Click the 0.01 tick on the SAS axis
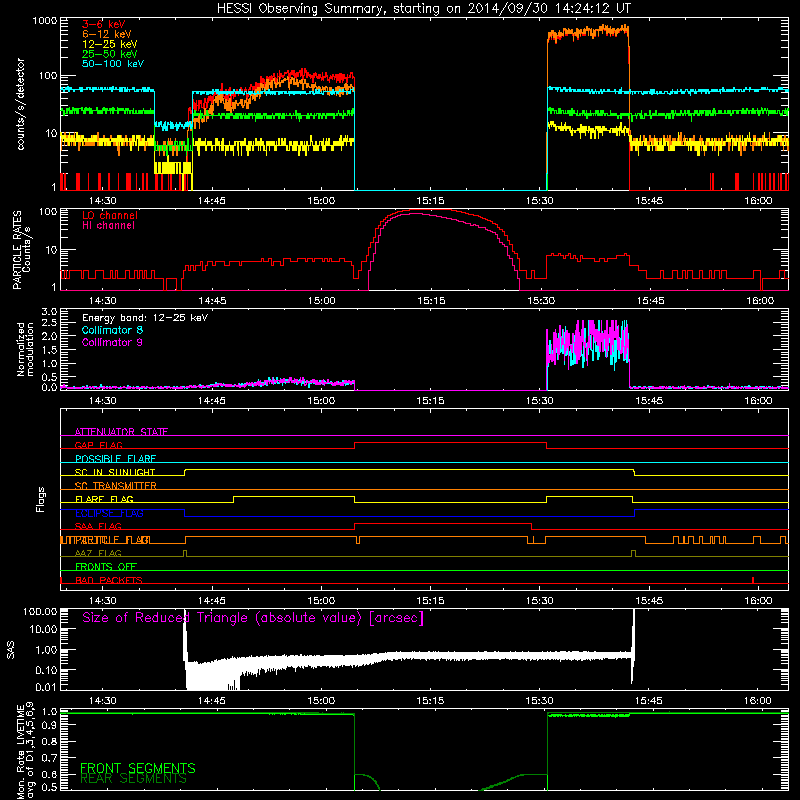 [x=46, y=687]
